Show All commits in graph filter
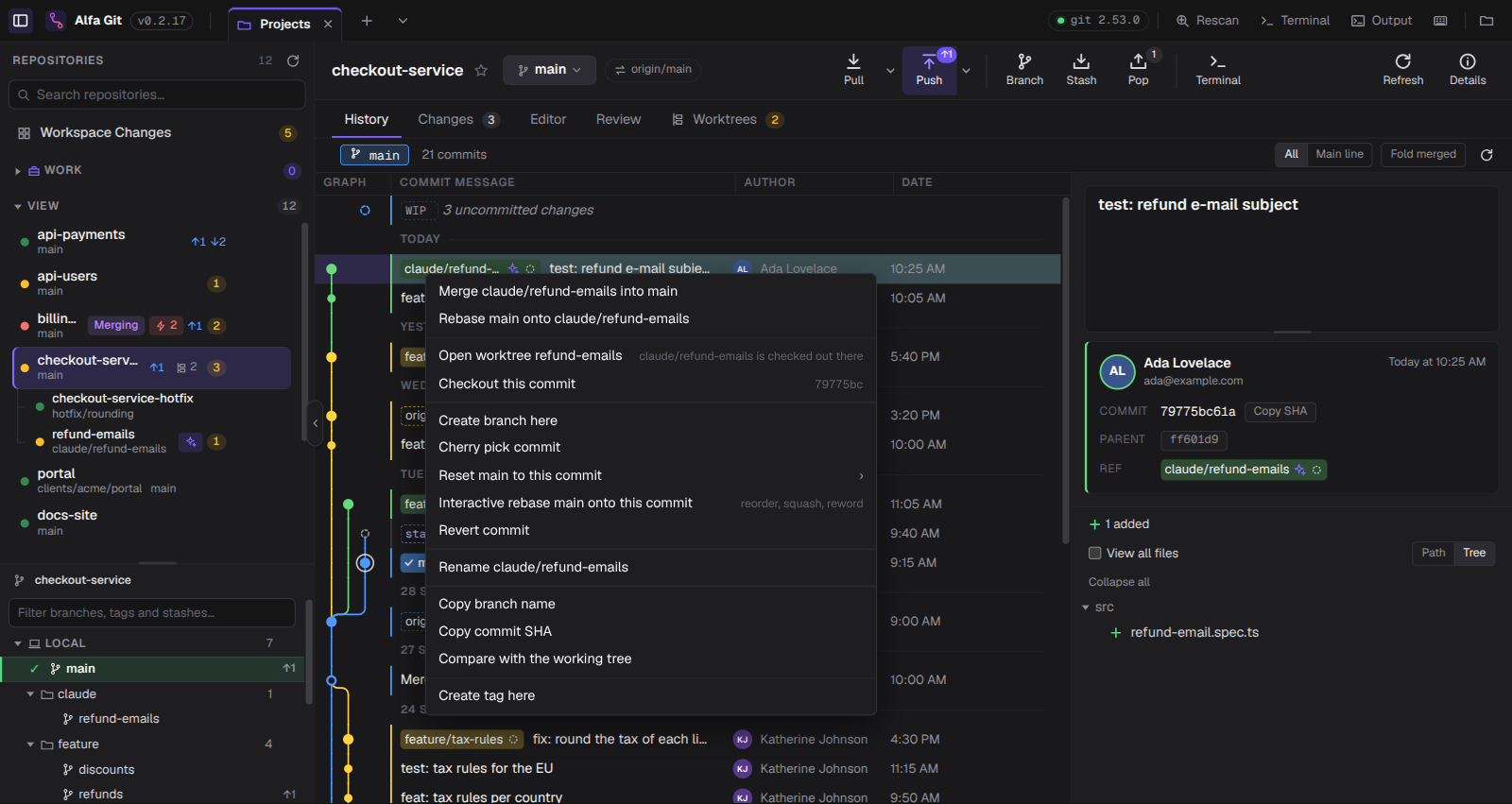 1291,155
